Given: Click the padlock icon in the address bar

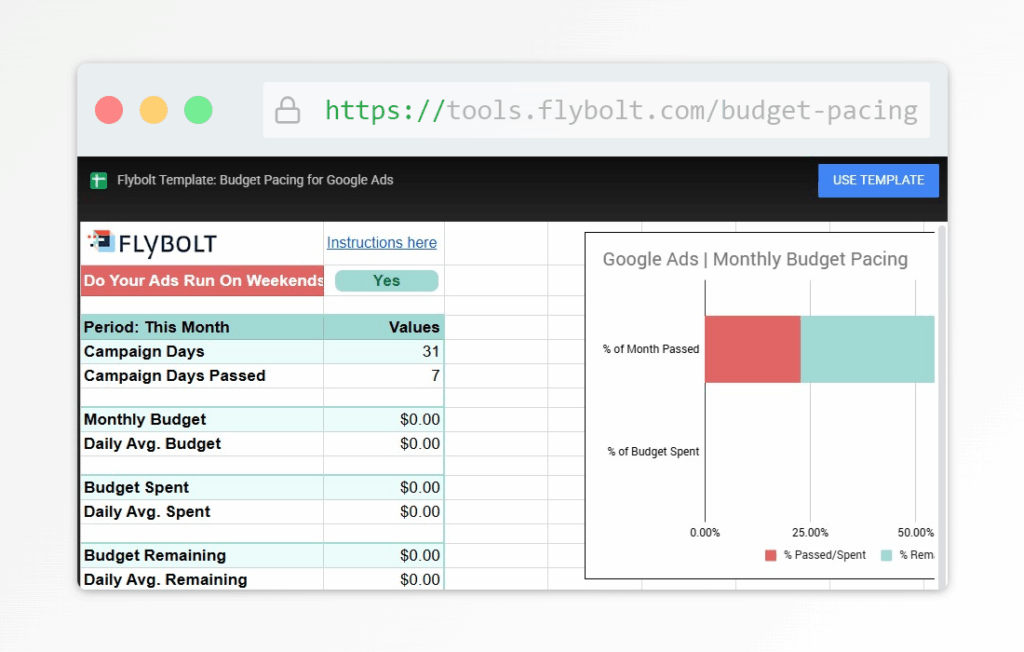Looking at the screenshot, I should tap(287, 109).
